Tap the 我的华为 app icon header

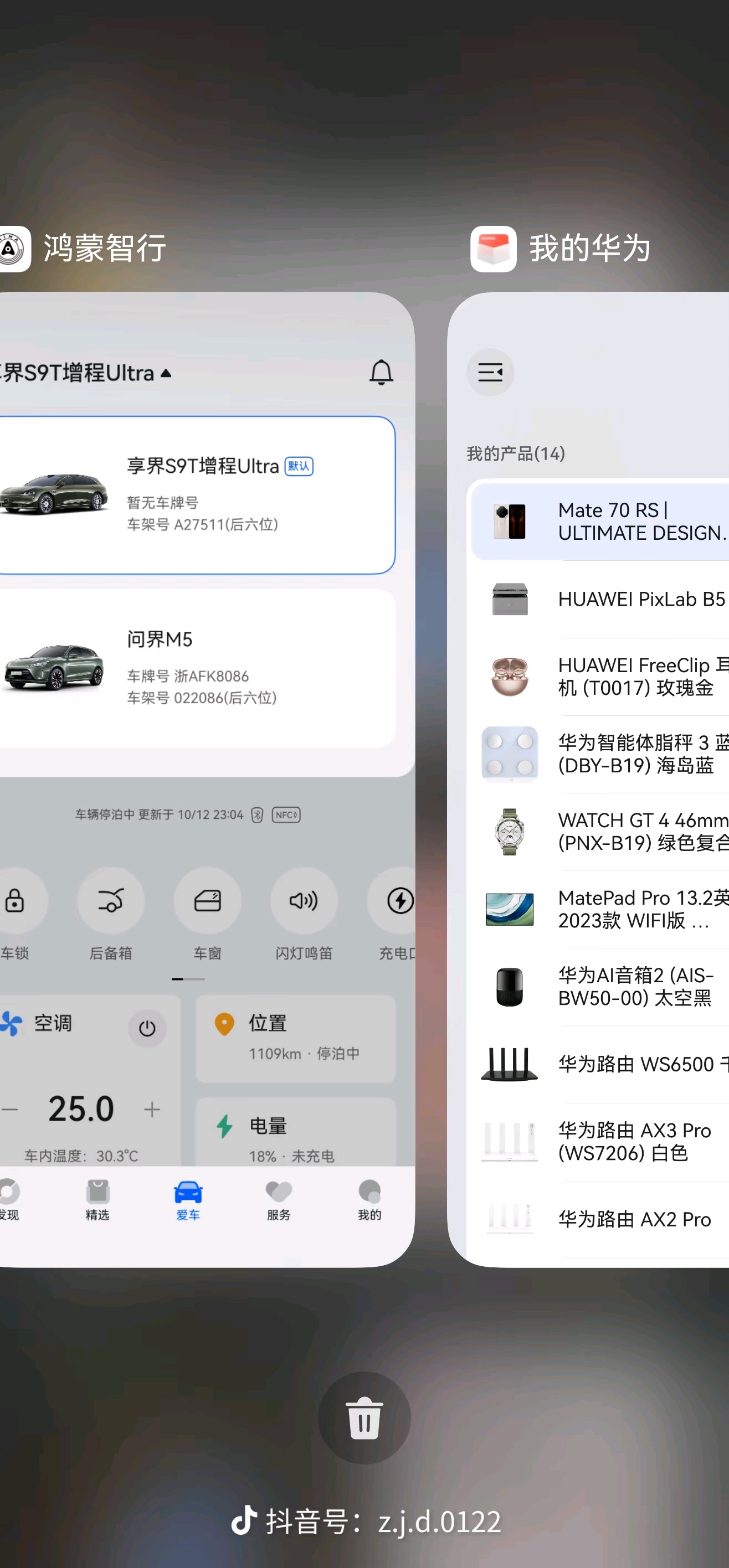pos(494,249)
